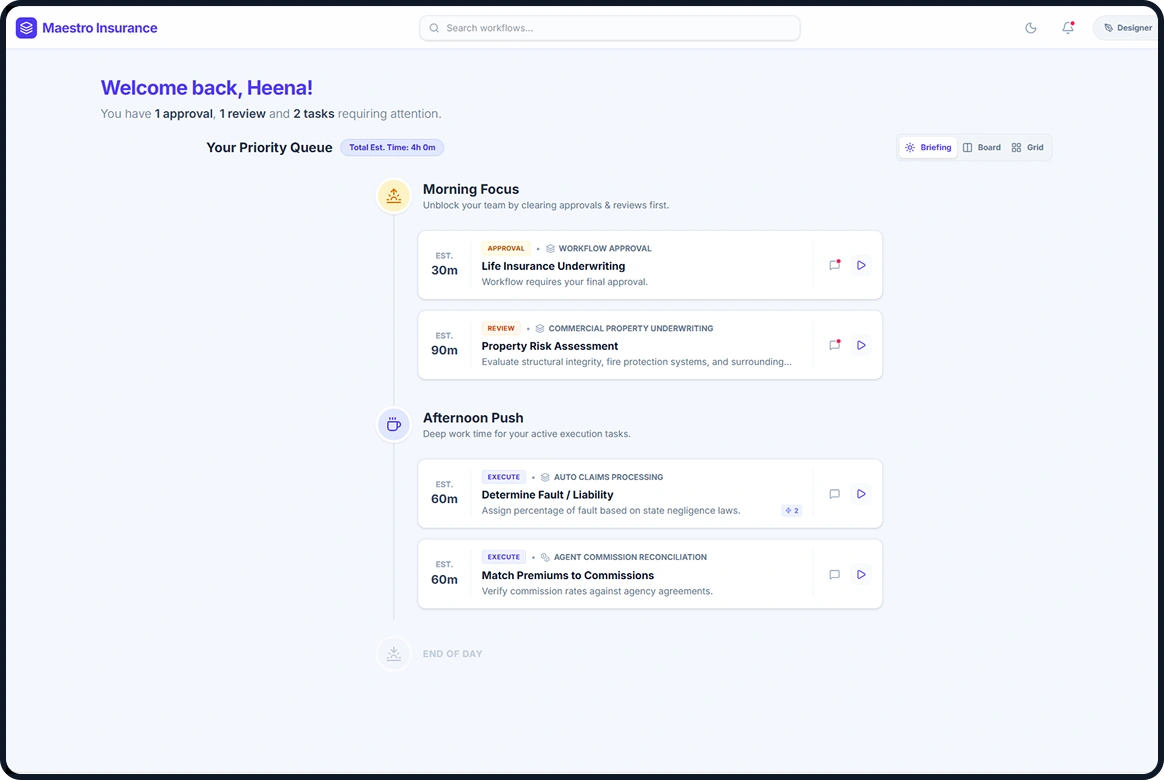Open comments on Match Premiums to Commissions

834,574
